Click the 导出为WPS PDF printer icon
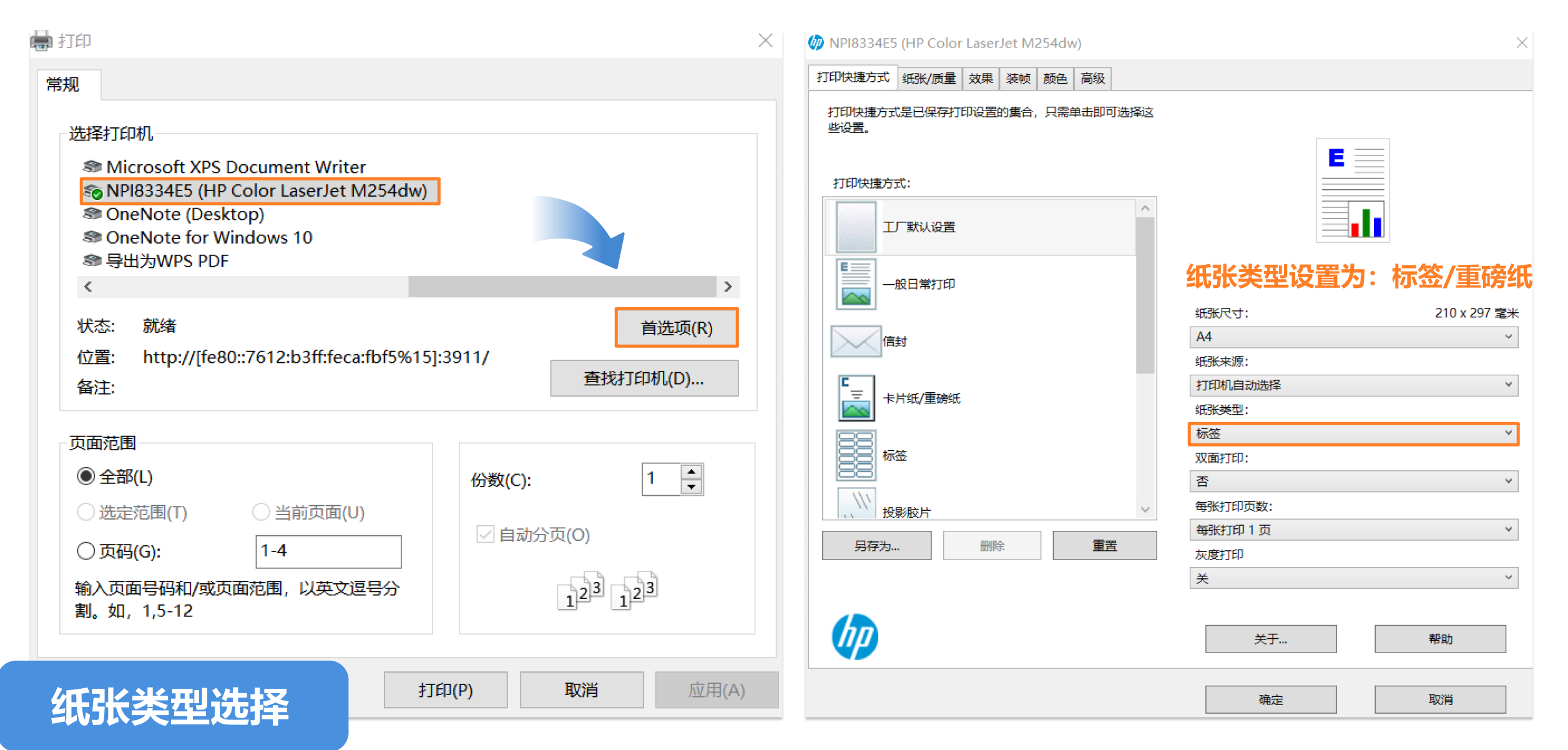The width and height of the screenshot is (1568, 750). (x=92, y=260)
